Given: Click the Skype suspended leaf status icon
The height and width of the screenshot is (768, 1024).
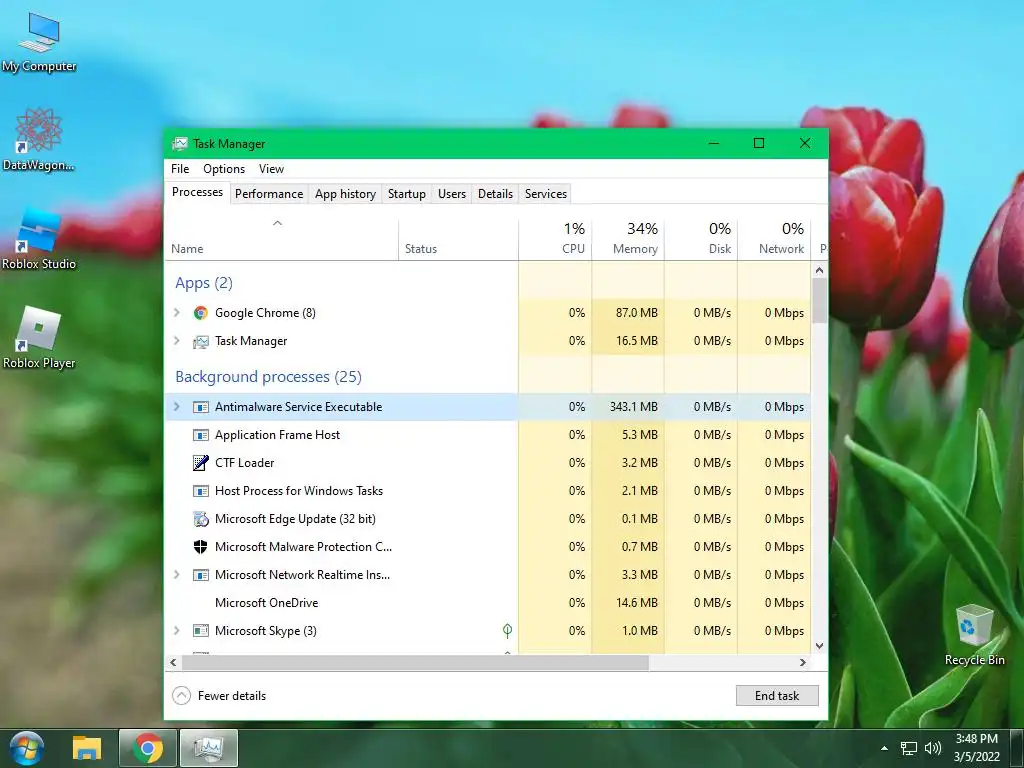Looking at the screenshot, I should [507, 630].
